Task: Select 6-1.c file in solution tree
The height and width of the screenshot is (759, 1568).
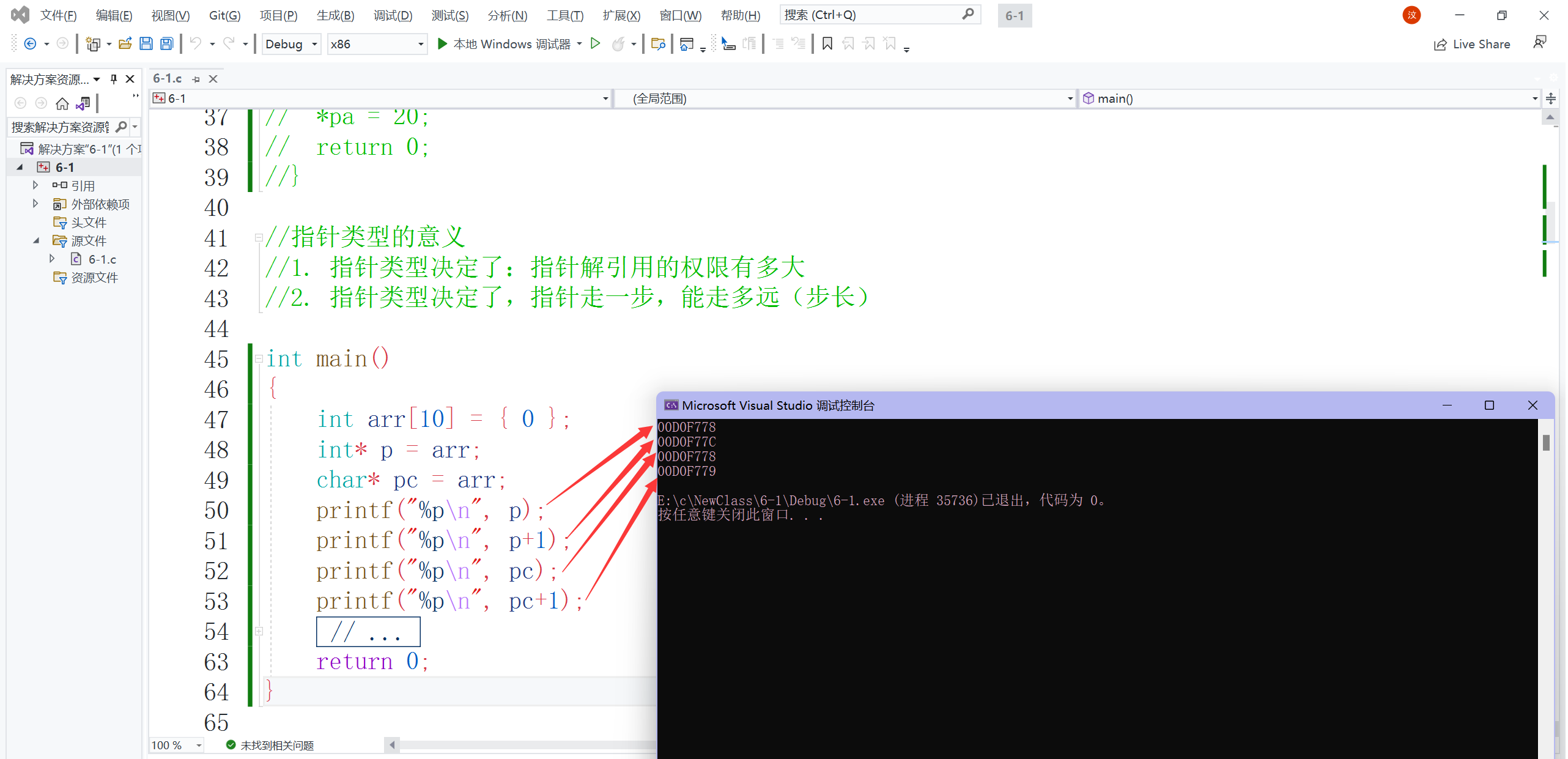Action: tap(102, 259)
